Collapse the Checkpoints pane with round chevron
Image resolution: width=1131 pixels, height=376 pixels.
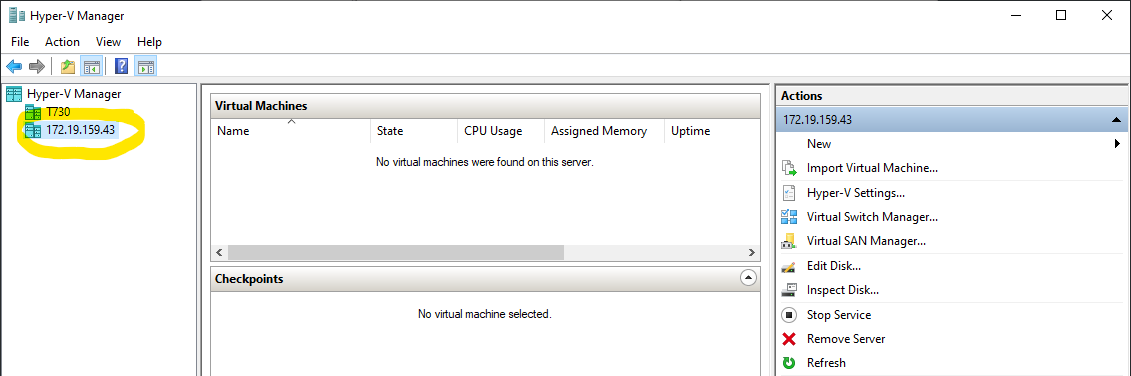(749, 278)
